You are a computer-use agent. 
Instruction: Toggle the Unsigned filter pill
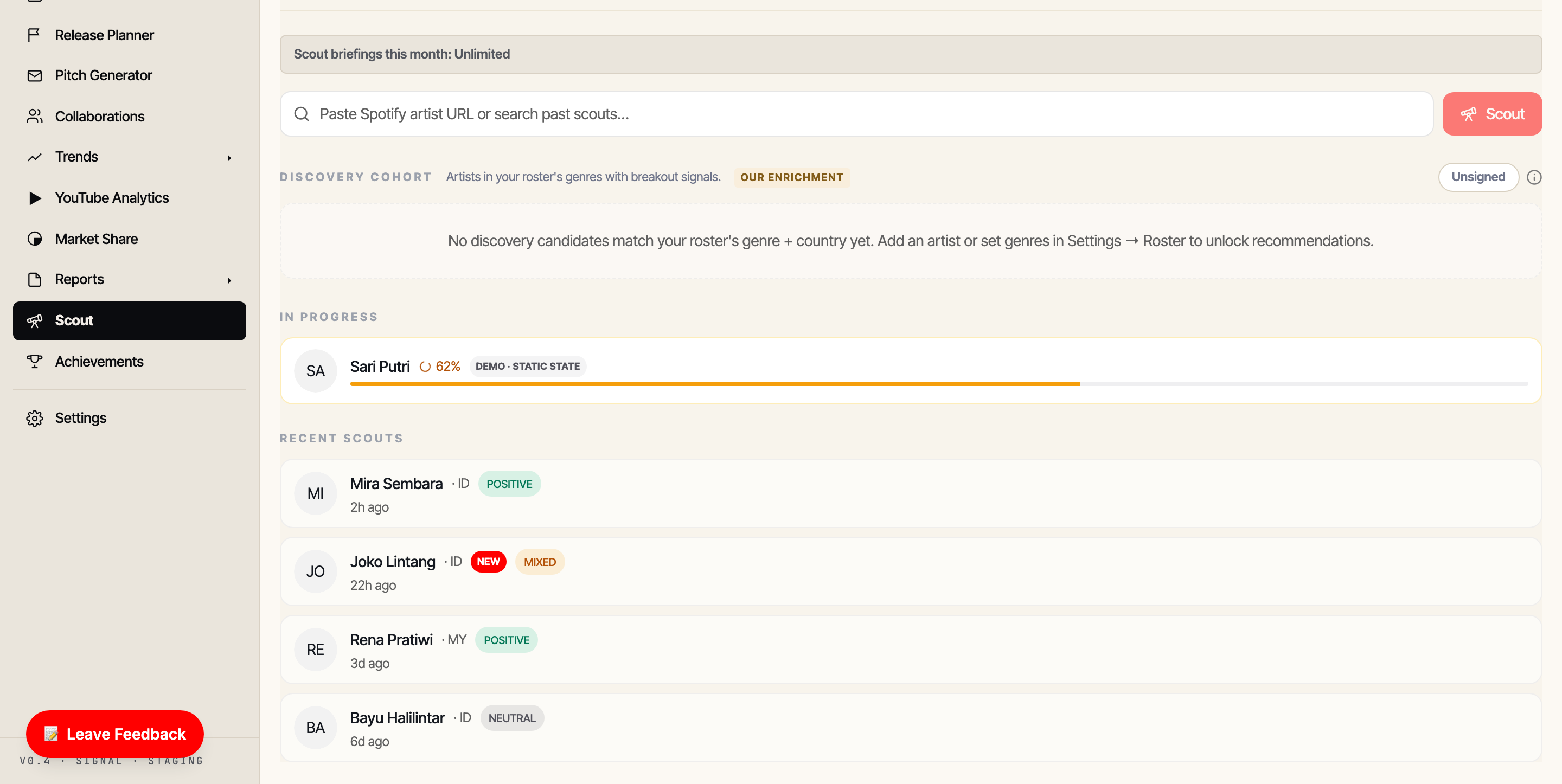pyautogui.click(x=1478, y=177)
